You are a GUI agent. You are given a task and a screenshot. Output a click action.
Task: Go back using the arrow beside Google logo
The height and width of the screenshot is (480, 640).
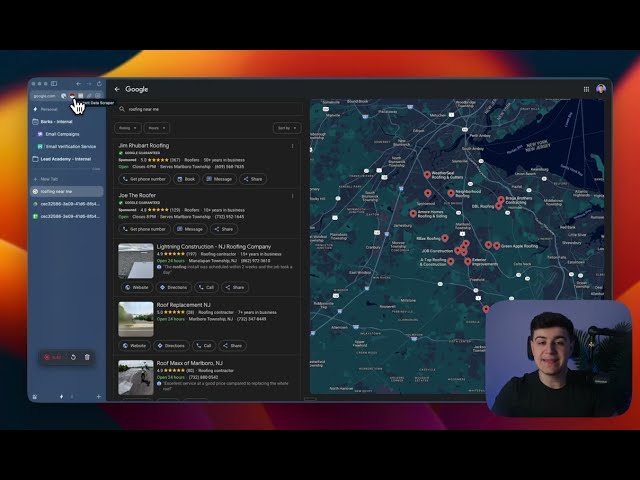[117, 89]
